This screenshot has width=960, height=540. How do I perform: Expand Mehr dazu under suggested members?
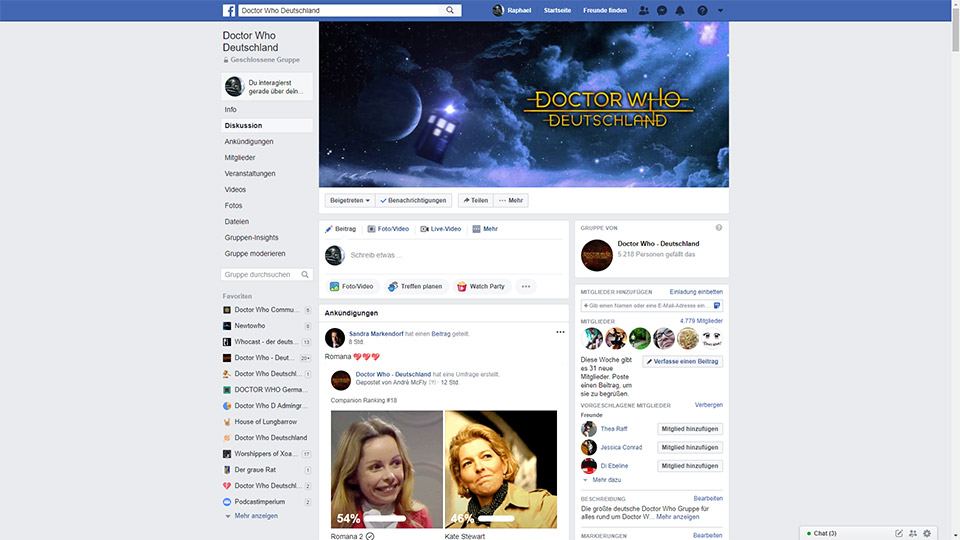[607, 480]
